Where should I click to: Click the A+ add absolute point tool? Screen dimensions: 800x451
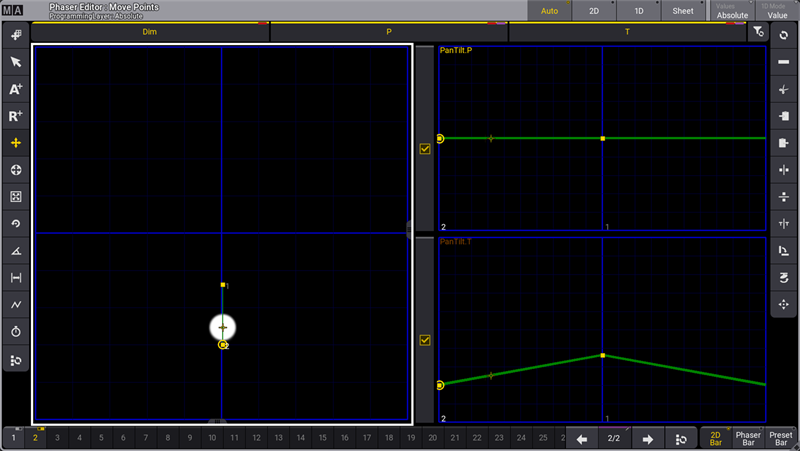pyautogui.click(x=15, y=89)
